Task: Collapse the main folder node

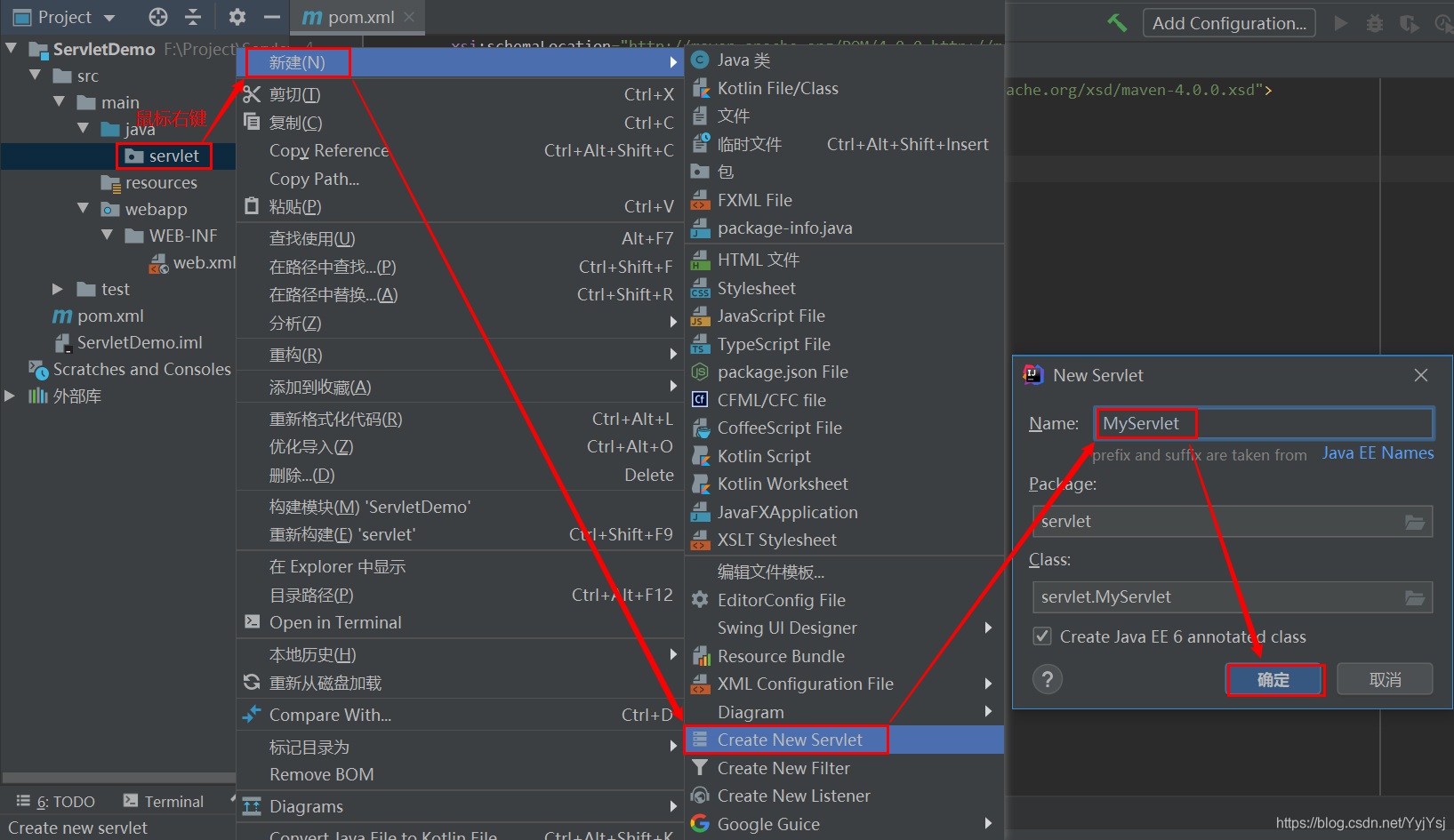Action: point(59,101)
